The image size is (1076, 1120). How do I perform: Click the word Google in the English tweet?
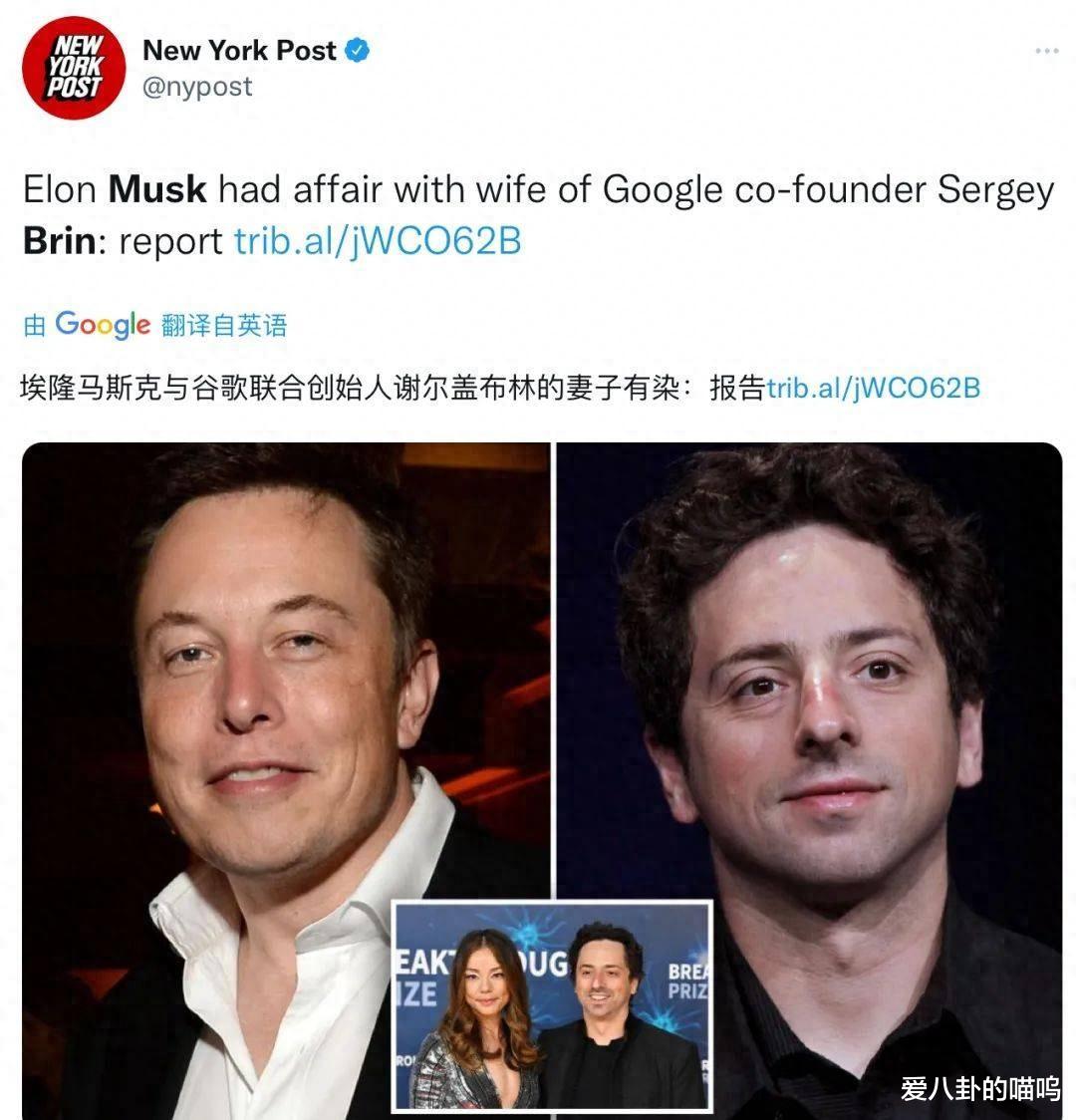click(x=663, y=191)
